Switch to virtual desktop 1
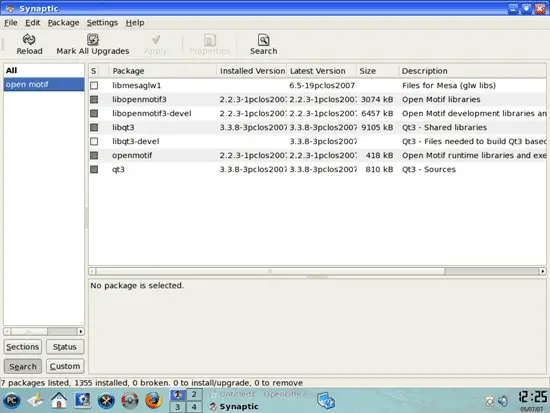Screen dimensions: 550x413 coord(177,395)
